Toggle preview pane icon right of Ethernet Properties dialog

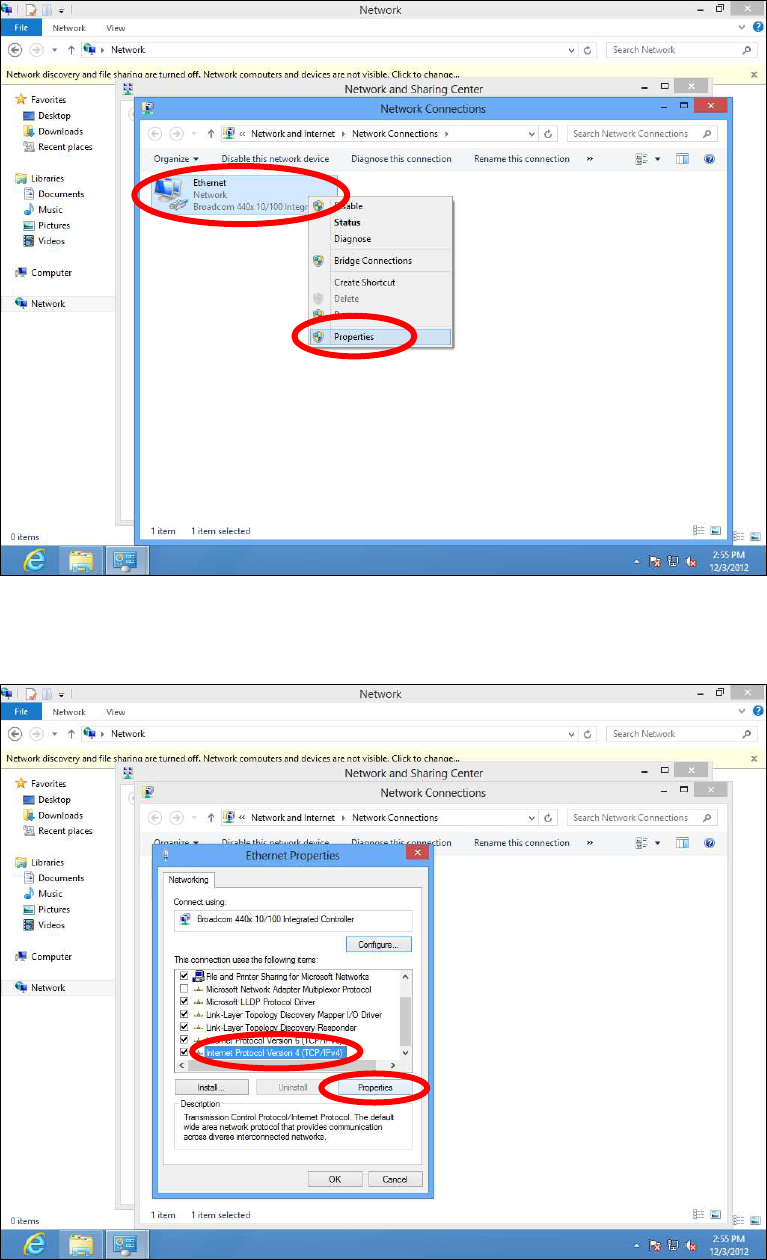coord(683,843)
